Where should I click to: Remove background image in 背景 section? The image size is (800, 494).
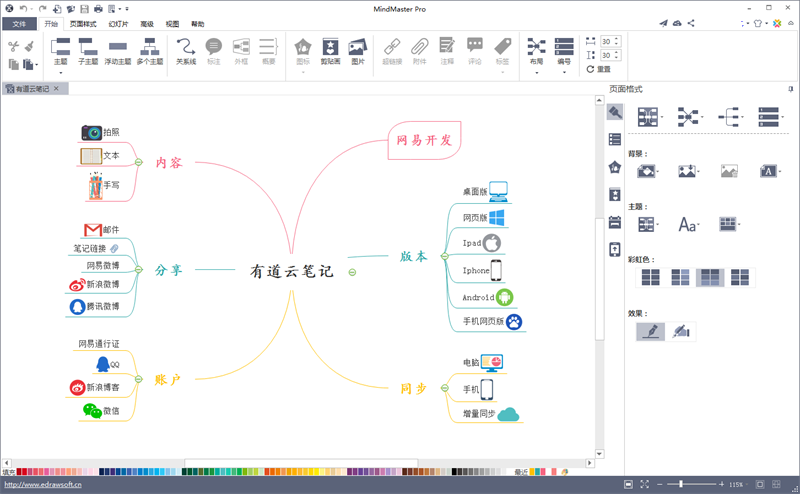click(729, 171)
